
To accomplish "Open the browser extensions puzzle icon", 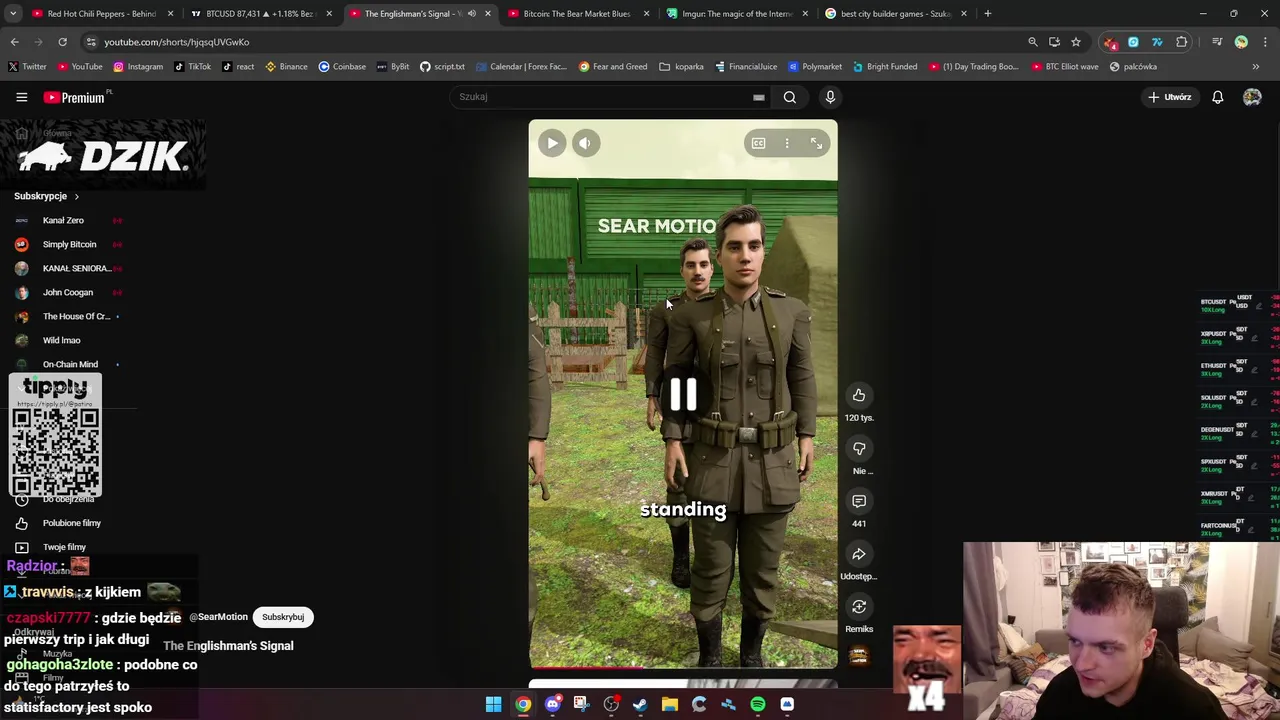I will 1182,42.
